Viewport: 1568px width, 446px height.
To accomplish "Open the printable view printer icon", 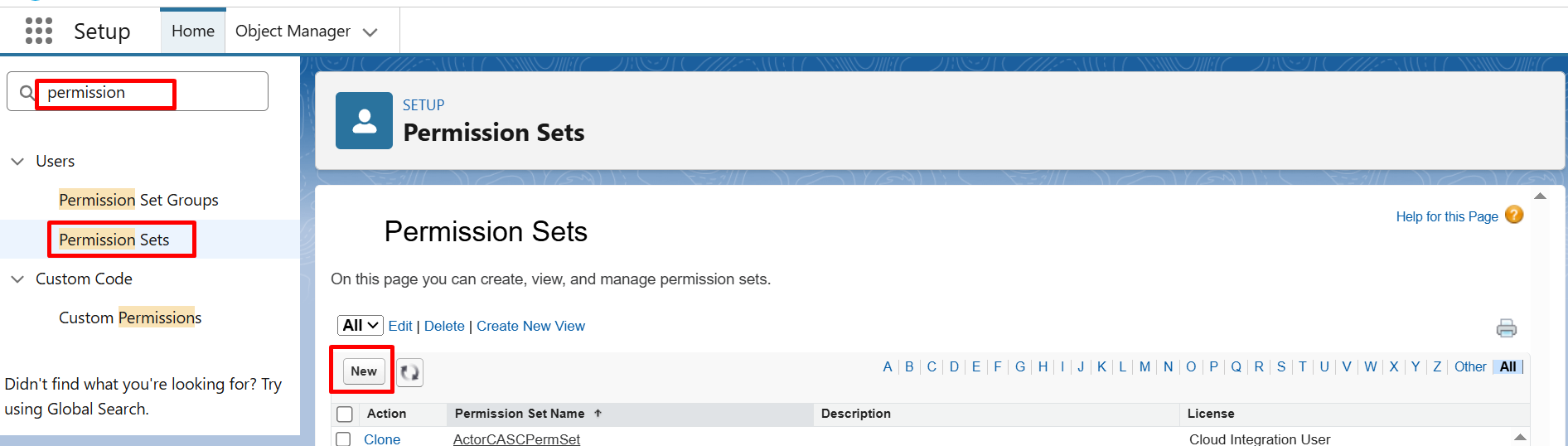I will click(x=1506, y=328).
